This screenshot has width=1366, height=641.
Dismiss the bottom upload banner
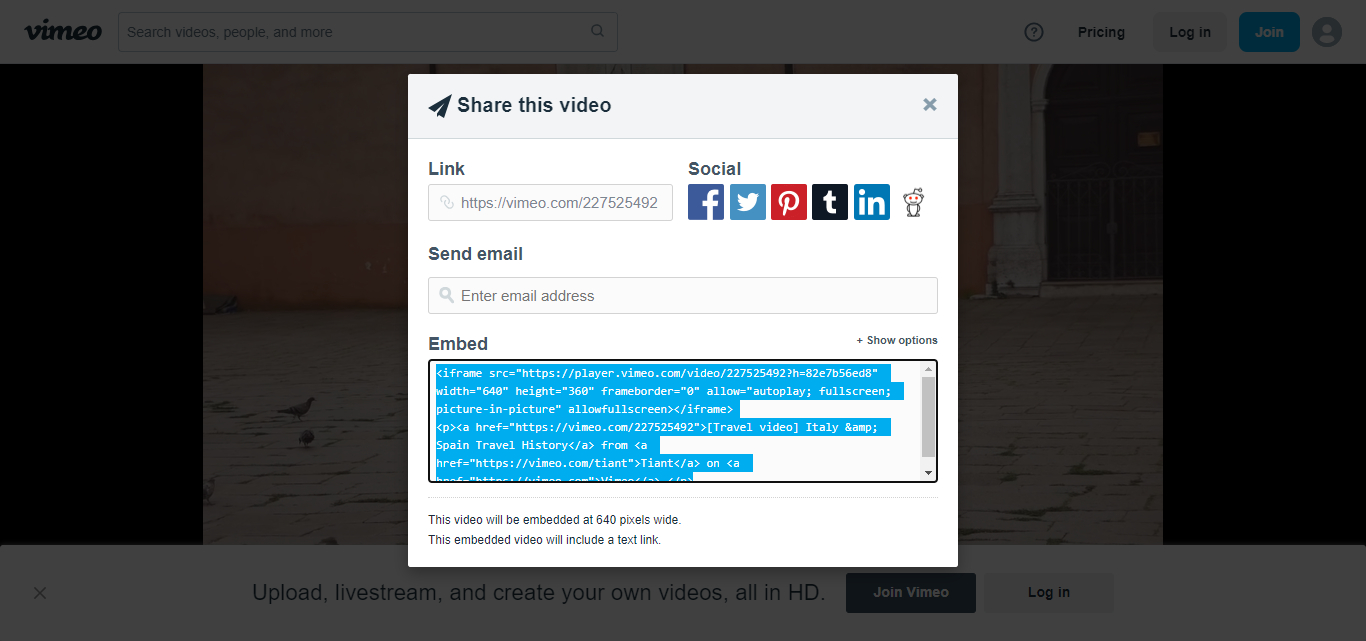click(x=40, y=593)
